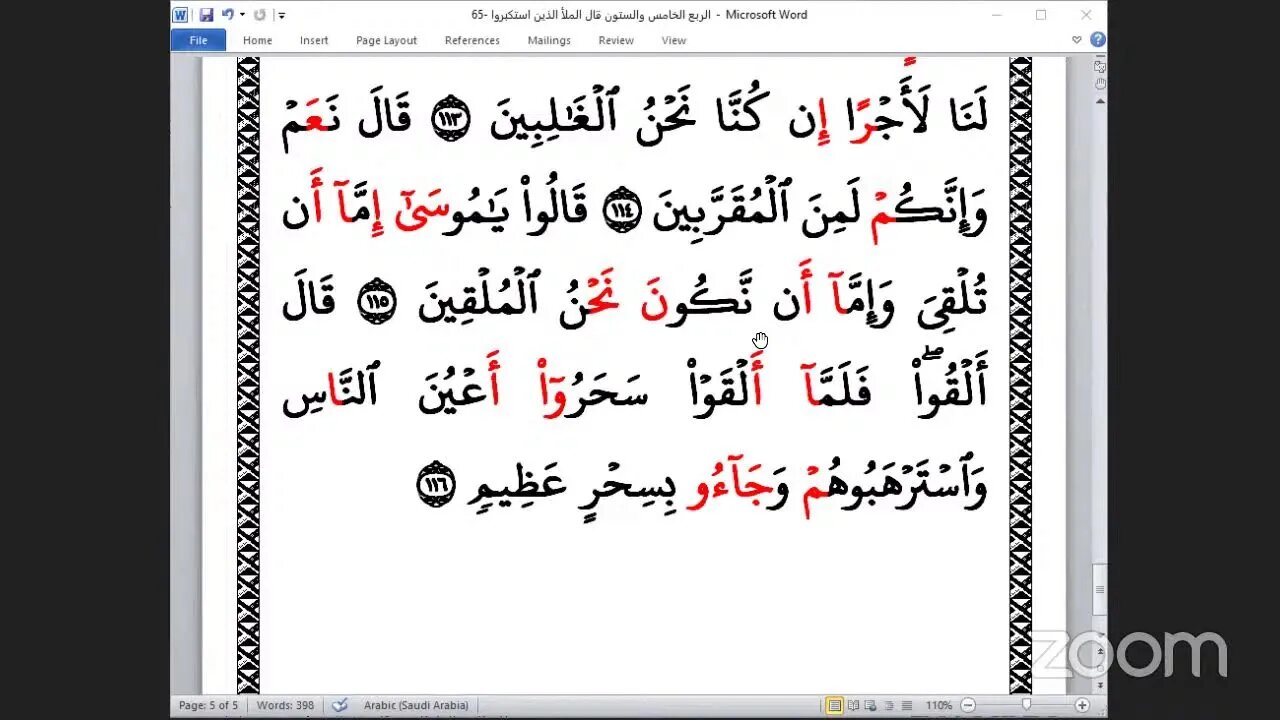This screenshot has width=1280, height=720.
Task: Click verse number marker ١١٦ in the document
Action: click(435, 486)
